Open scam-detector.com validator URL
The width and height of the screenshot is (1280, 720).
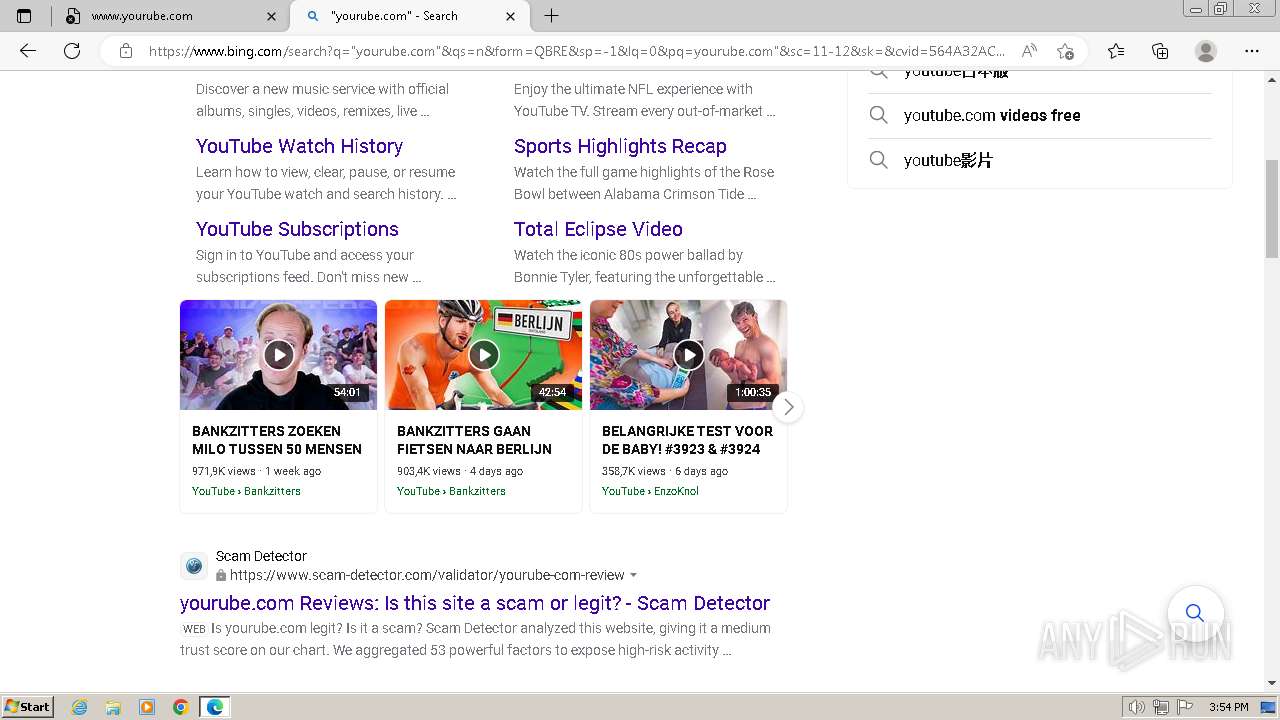(x=427, y=575)
